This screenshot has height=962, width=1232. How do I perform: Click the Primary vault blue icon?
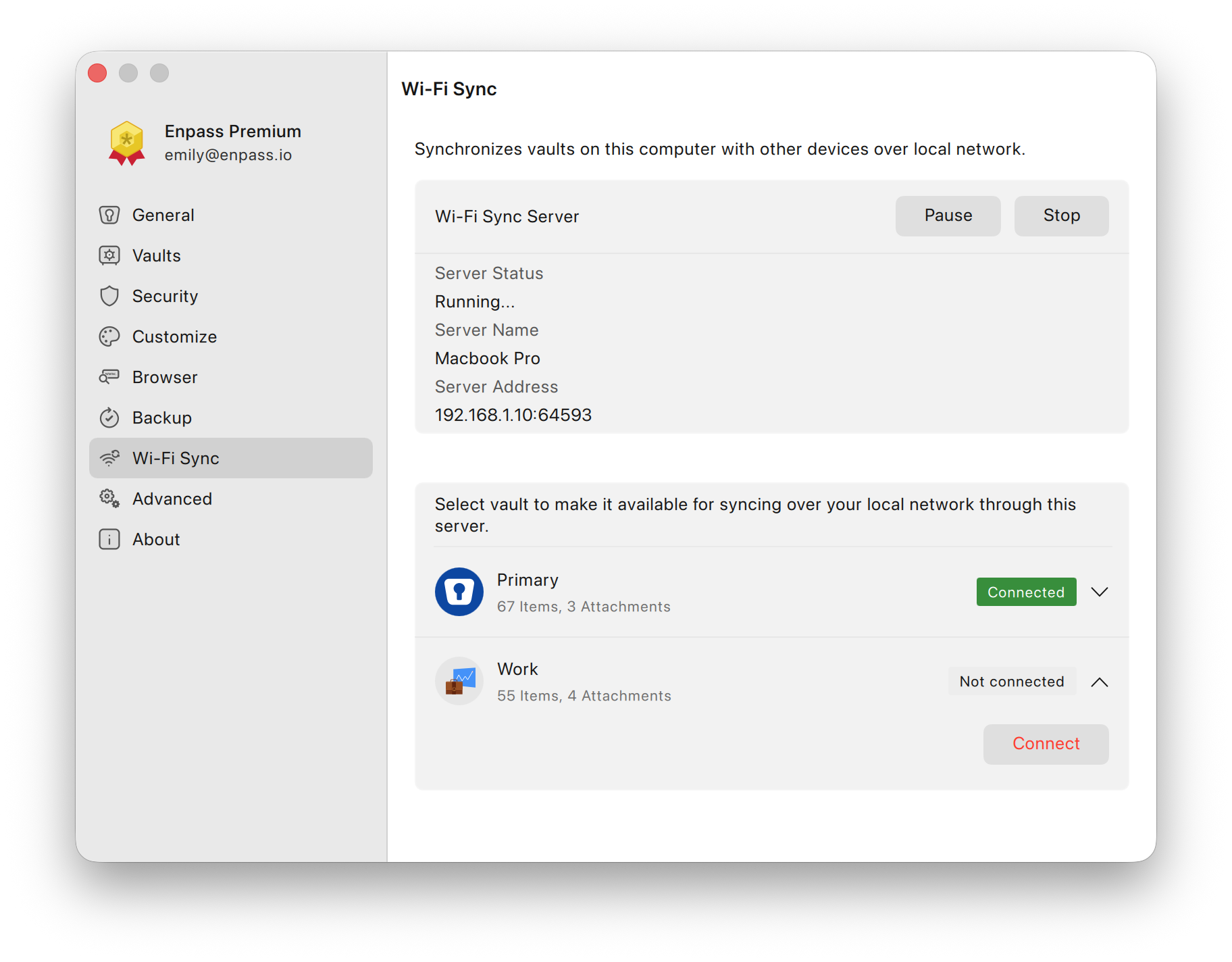[459, 592]
